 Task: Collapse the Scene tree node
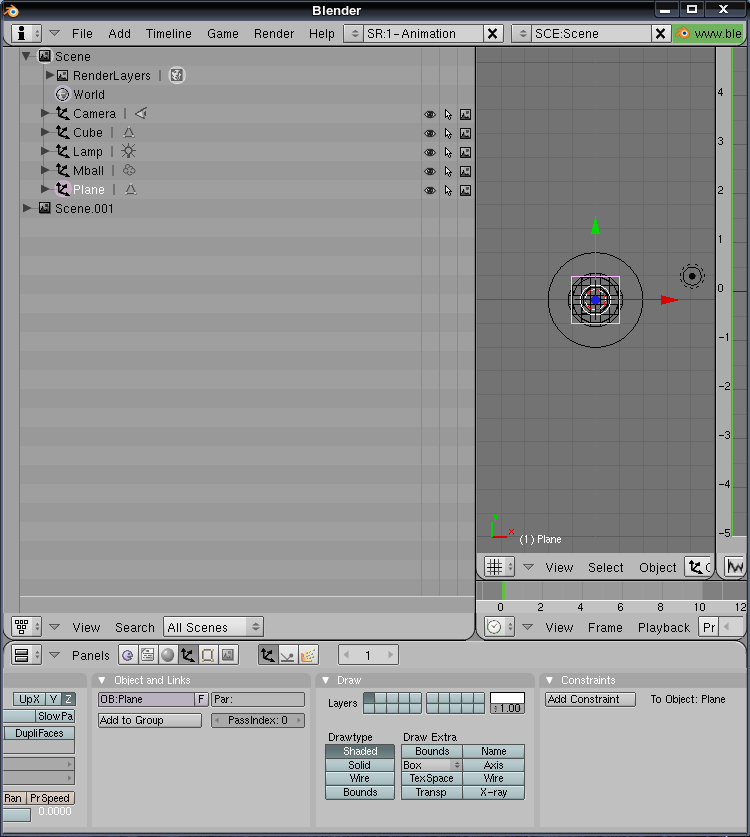coord(26,56)
